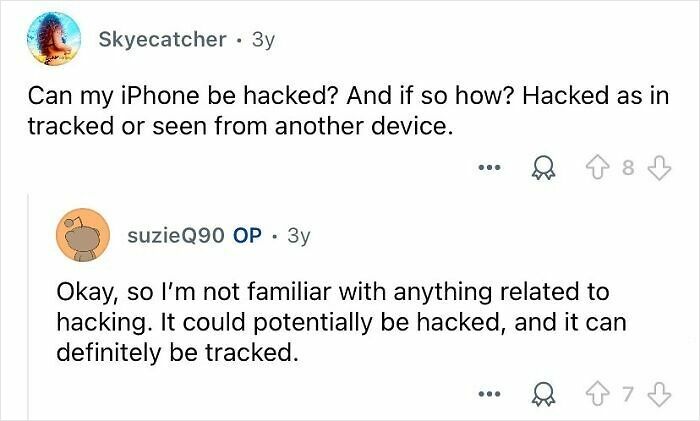The width and height of the screenshot is (700, 421).
Task: Select the vote count 7 on suzieQ90's reply
Action: (x=628, y=395)
